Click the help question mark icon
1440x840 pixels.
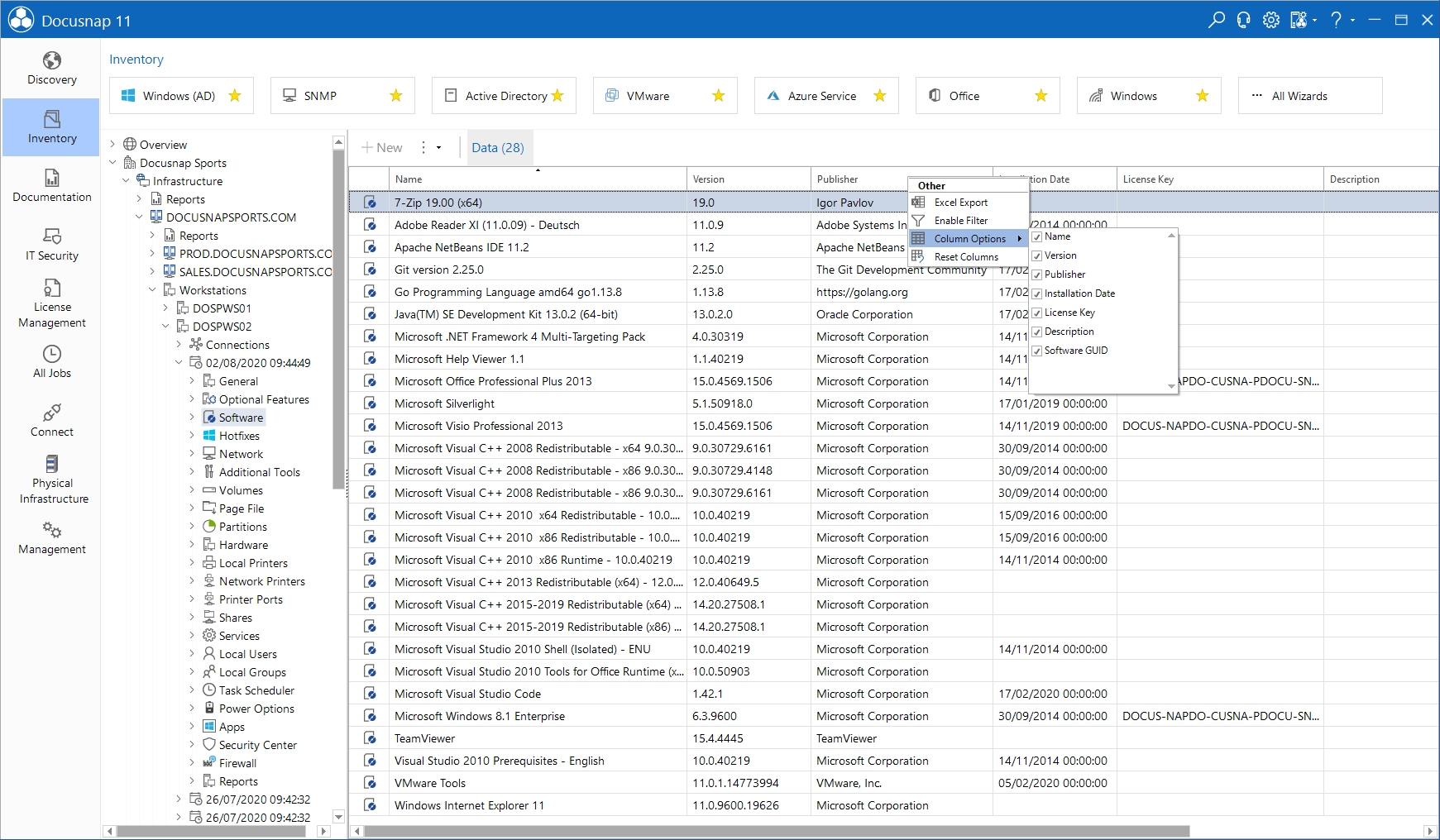coord(1337,20)
